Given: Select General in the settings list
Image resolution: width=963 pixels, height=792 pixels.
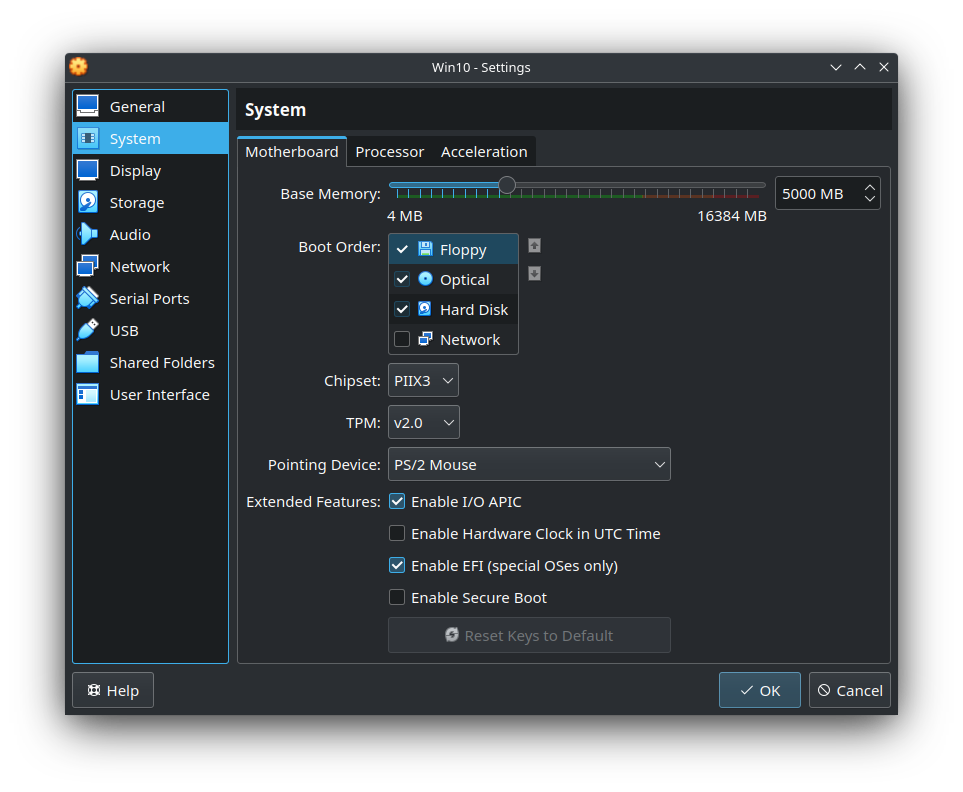Looking at the screenshot, I should click(x=150, y=106).
